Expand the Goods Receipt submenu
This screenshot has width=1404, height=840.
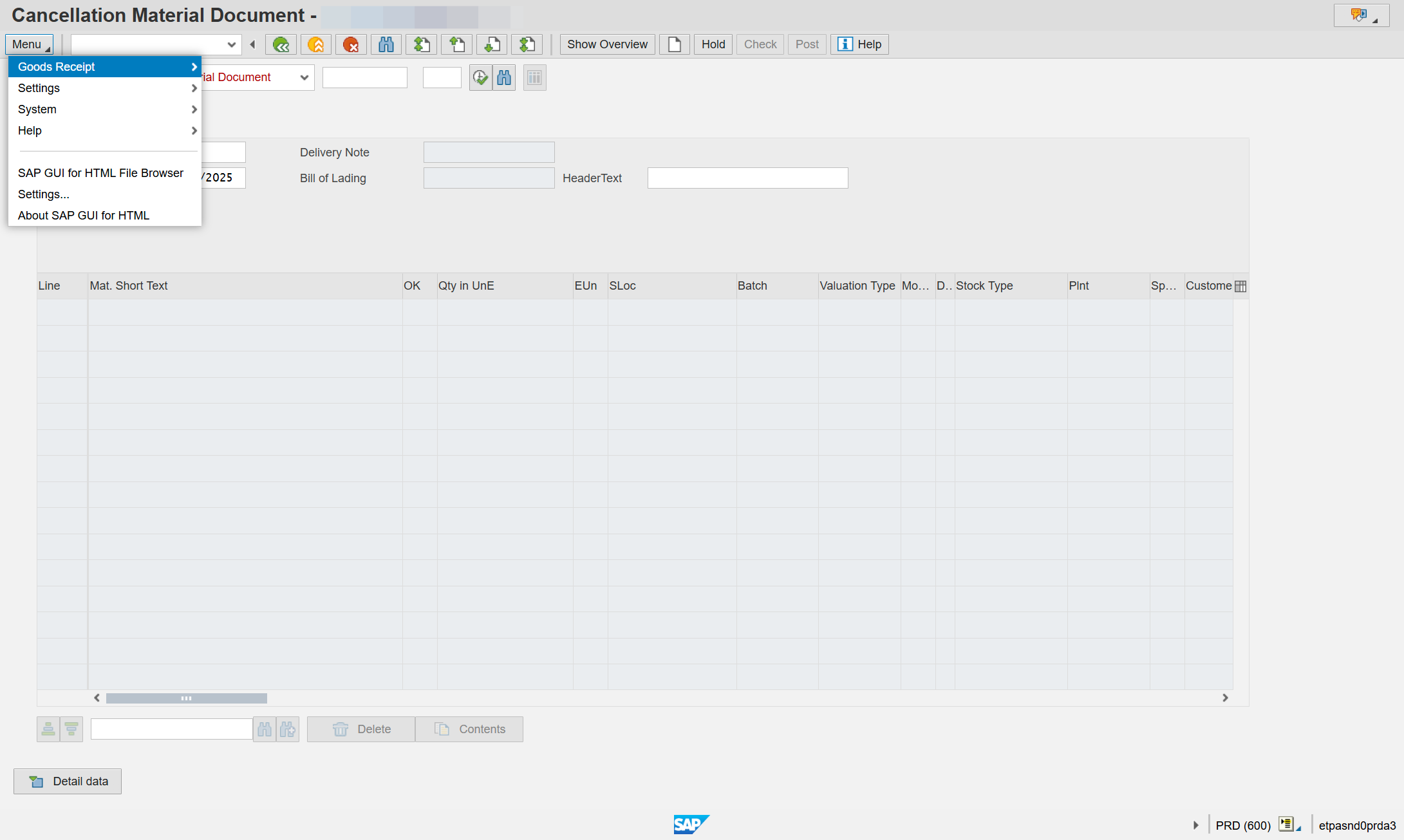[105, 67]
